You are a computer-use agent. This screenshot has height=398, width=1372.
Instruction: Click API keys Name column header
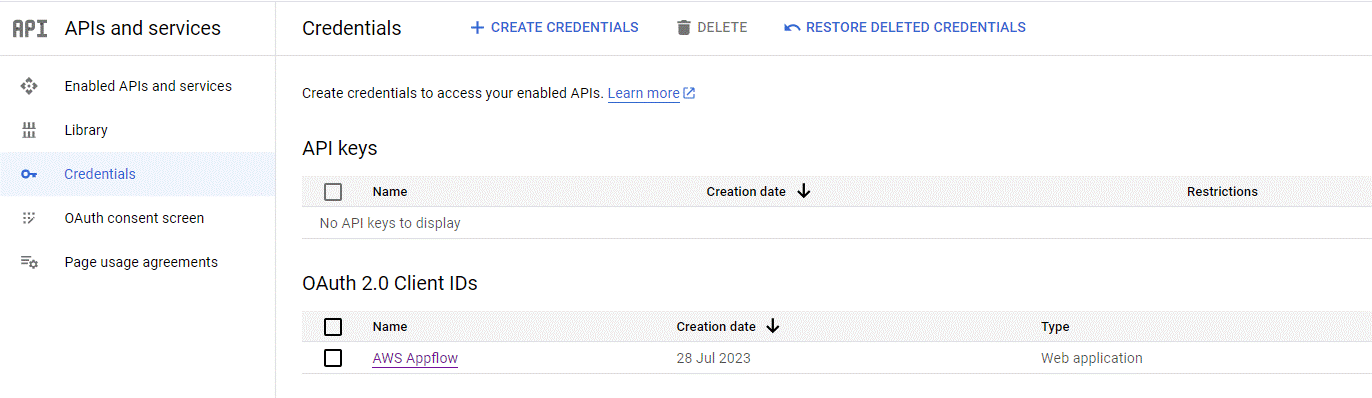point(390,192)
